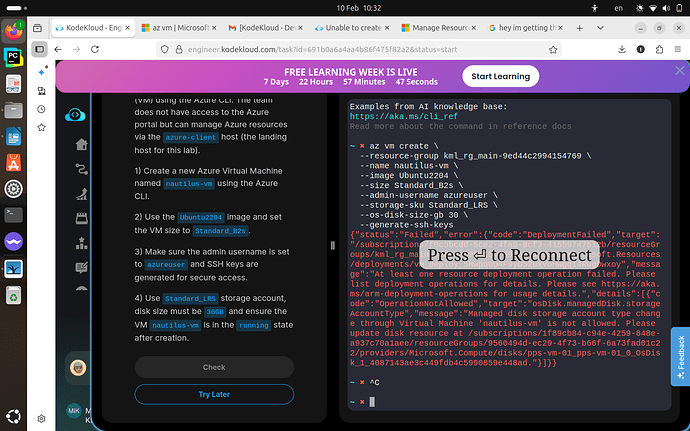Viewport: 690px width, 431px height.
Task: Open the Firefox extensions puzzle icon
Action: point(659,49)
